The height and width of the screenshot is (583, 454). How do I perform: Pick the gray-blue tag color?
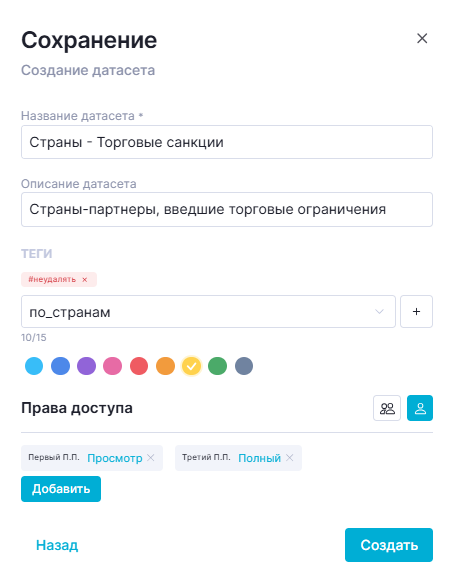pyautogui.click(x=244, y=366)
